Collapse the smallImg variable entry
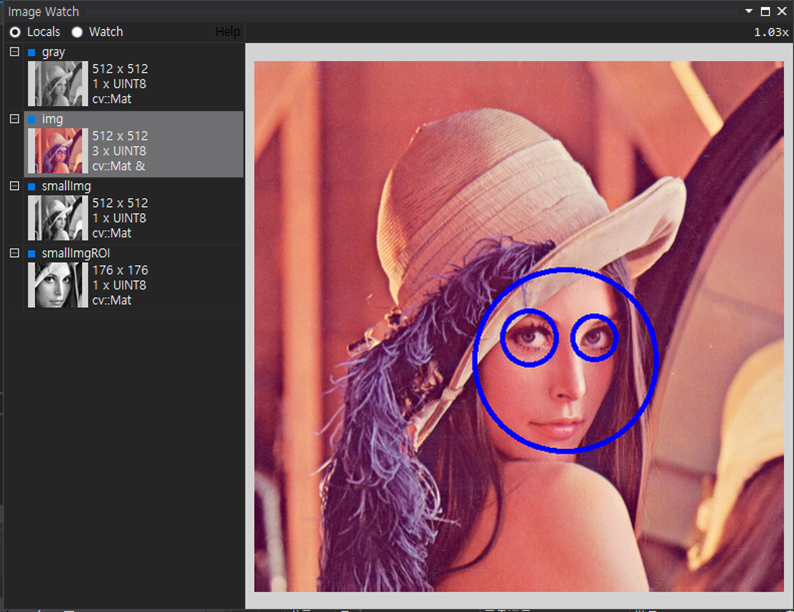The height and width of the screenshot is (612, 794). (15, 186)
